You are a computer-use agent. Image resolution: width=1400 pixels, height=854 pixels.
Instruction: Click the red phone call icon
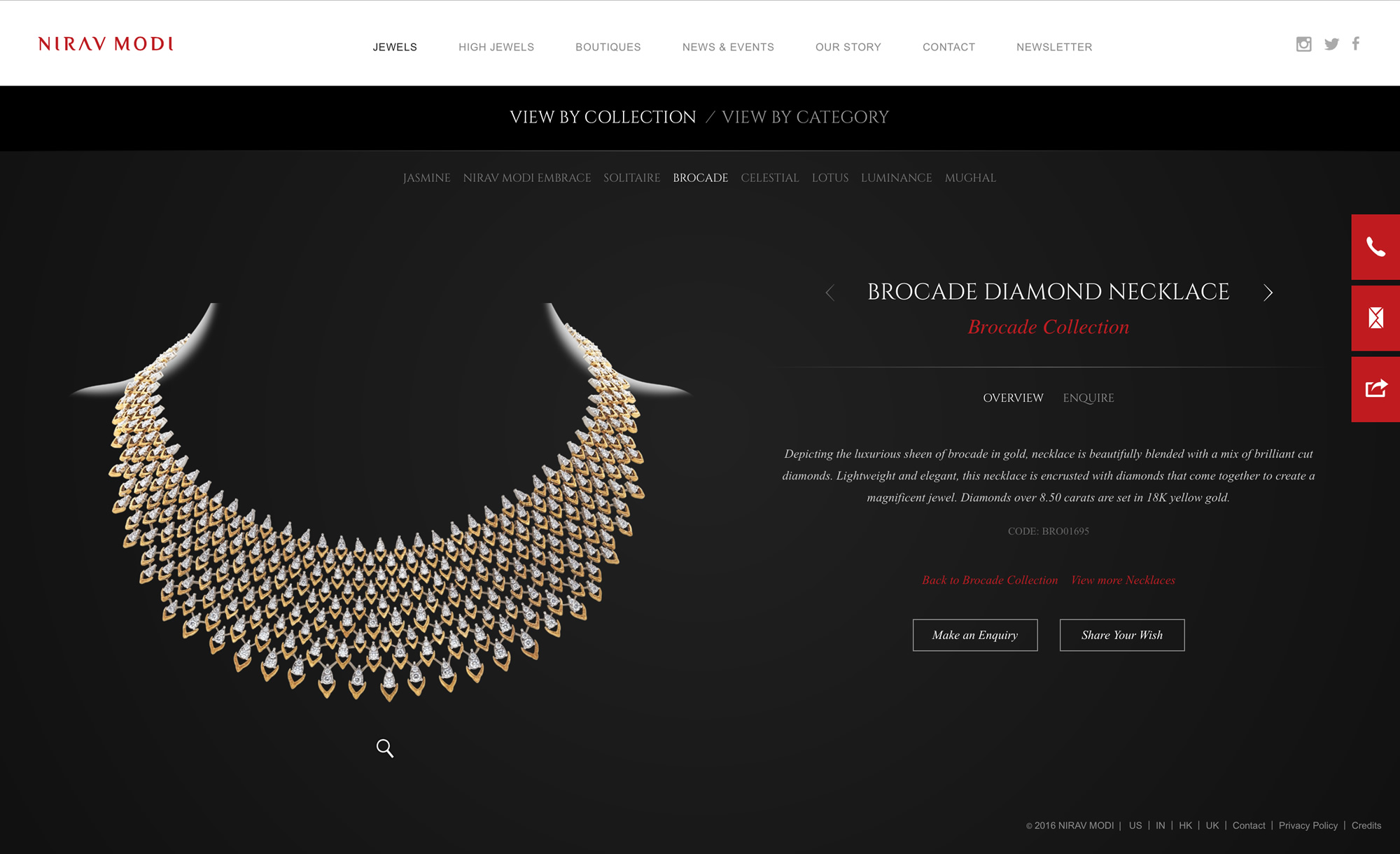click(x=1375, y=247)
